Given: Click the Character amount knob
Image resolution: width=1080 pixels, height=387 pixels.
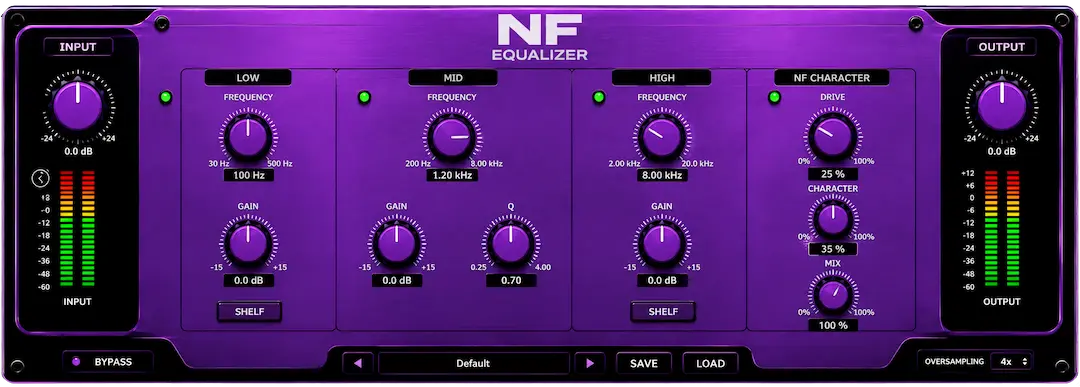Looking at the screenshot, I should coord(833,219).
